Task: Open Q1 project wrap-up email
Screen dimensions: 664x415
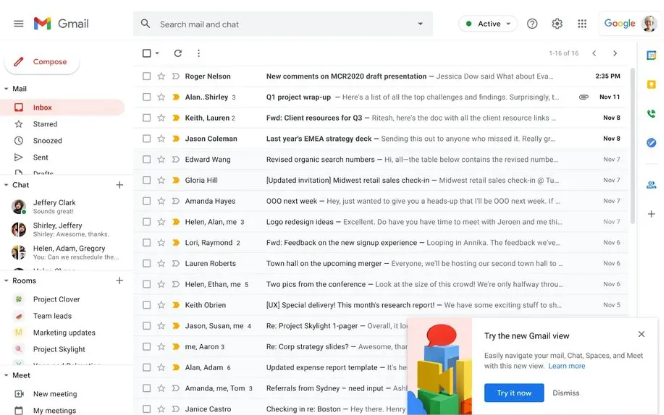Action: pyautogui.click(x=381, y=97)
